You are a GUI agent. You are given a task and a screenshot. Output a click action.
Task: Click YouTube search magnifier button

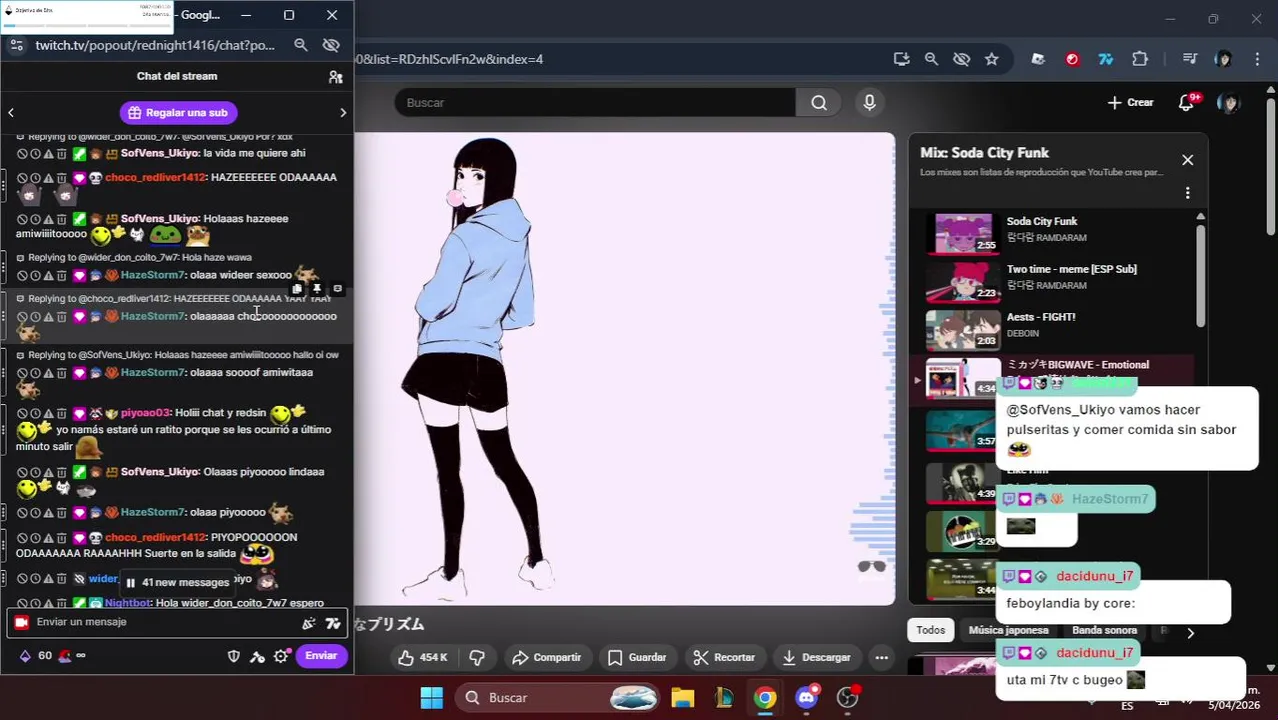pyautogui.click(x=819, y=103)
